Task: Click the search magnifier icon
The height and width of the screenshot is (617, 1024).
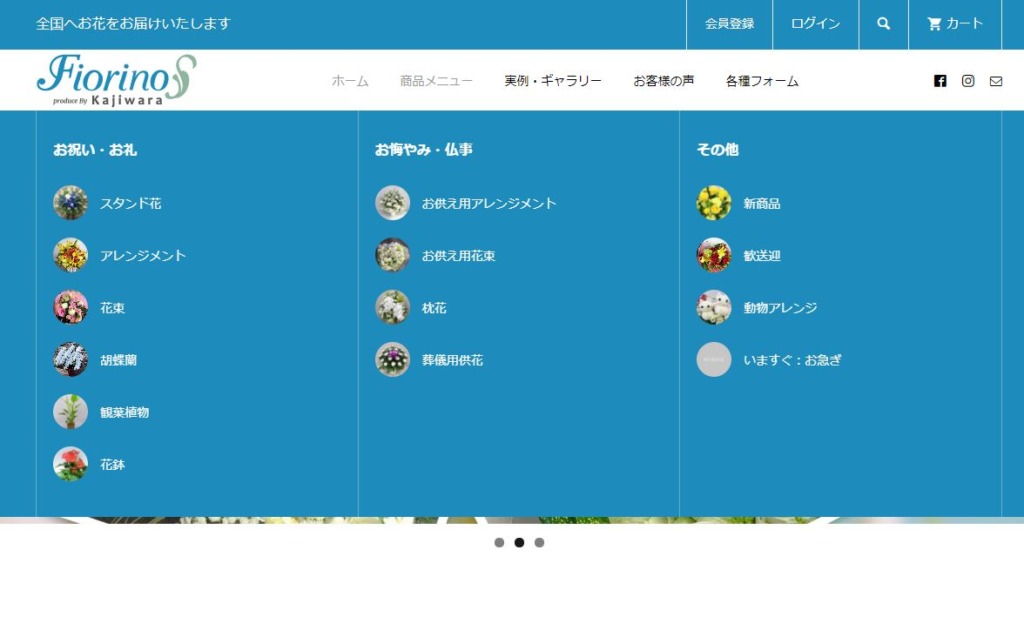Action: tap(883, 24)
